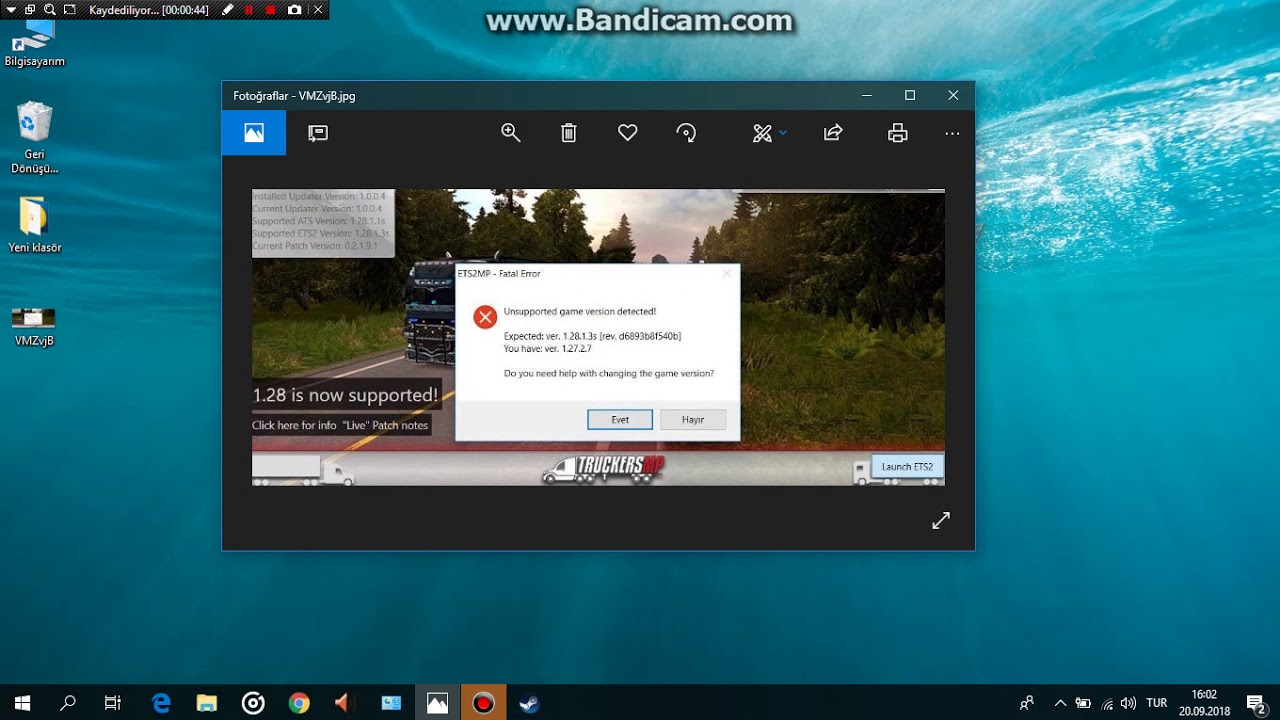The width and height of the screenshot is (1280, 720).
Task: Maximize the Fotoğraflar window
Action: click(x=910, y=95)
